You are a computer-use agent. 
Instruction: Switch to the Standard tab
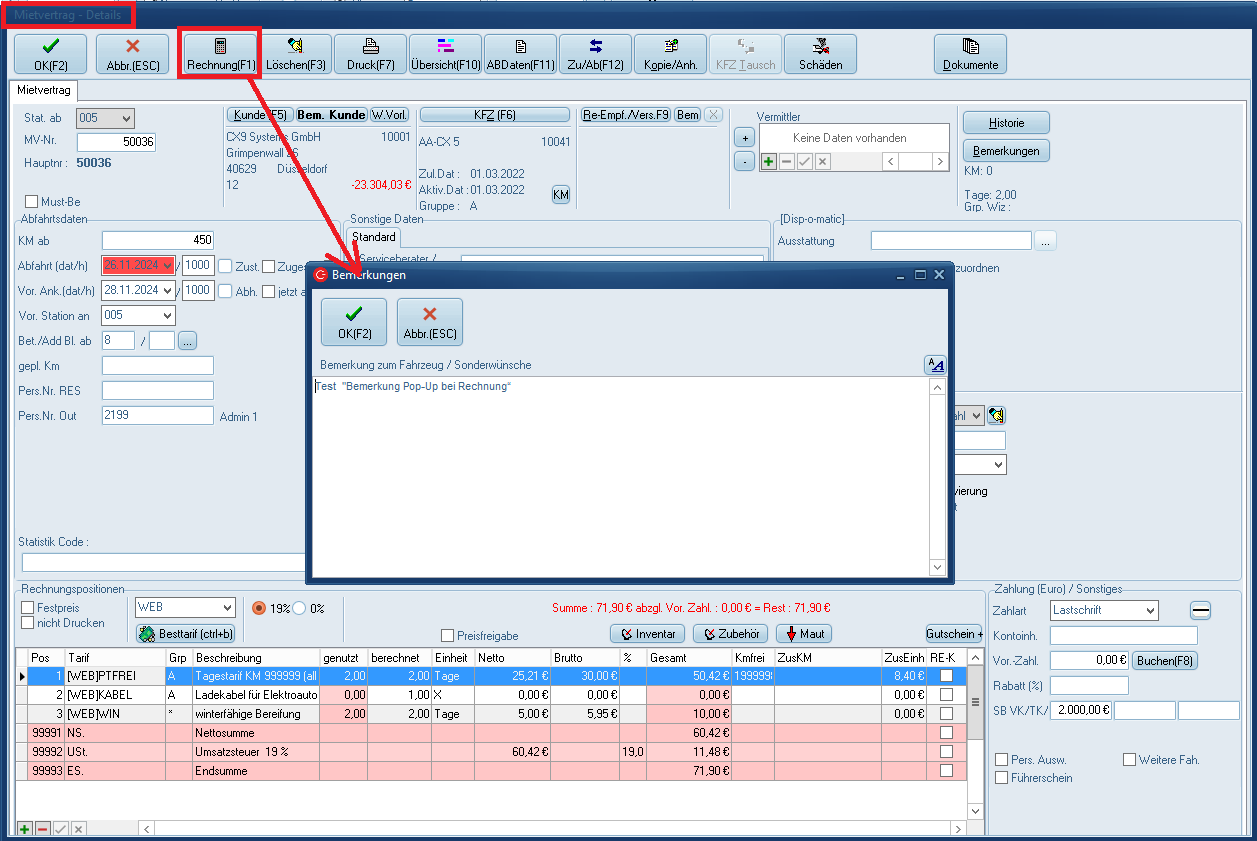[373, 238]
